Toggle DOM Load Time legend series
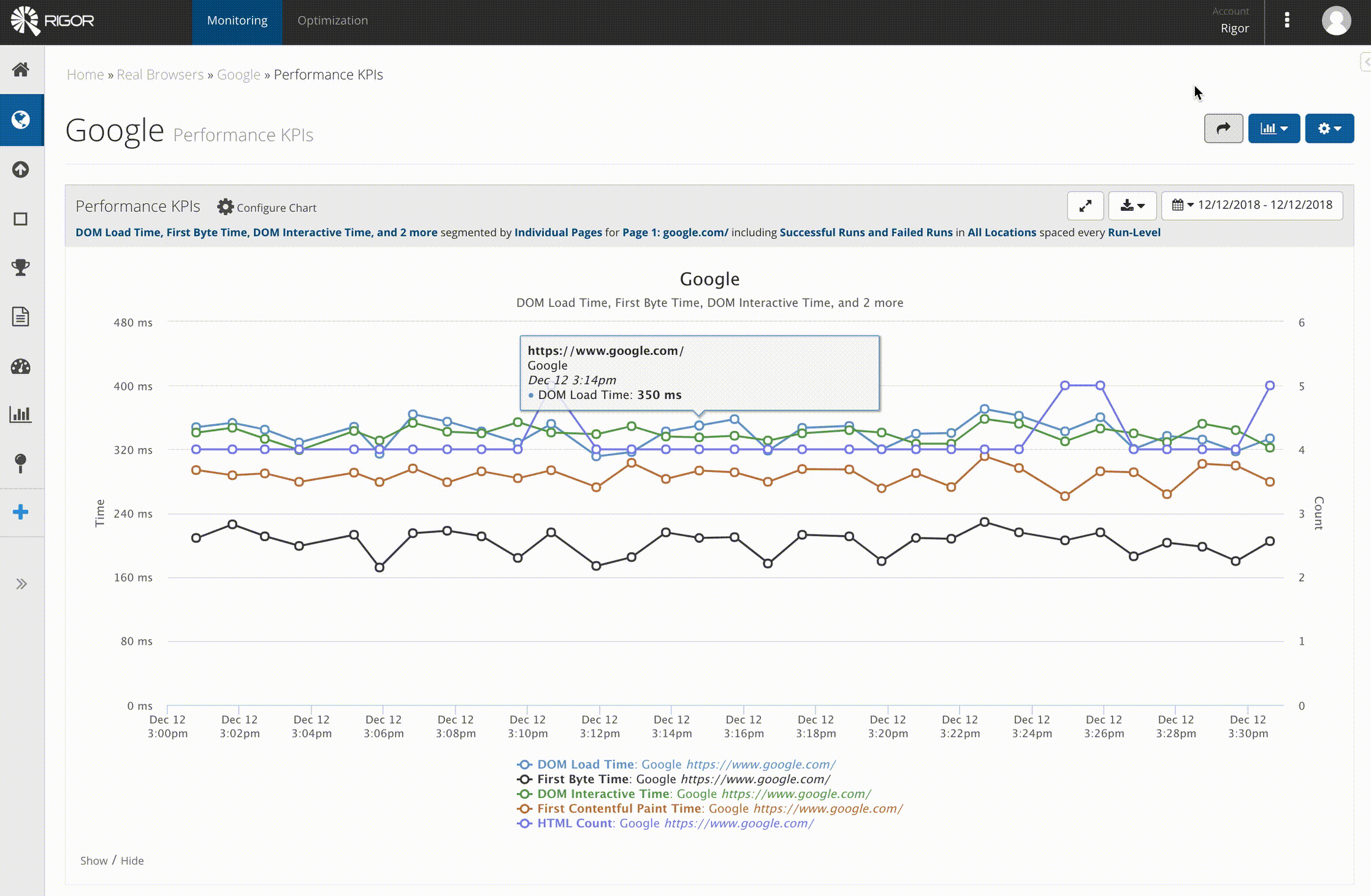Image resolution: width=1371 pixels, height=896 pixels. coord(676,764)
